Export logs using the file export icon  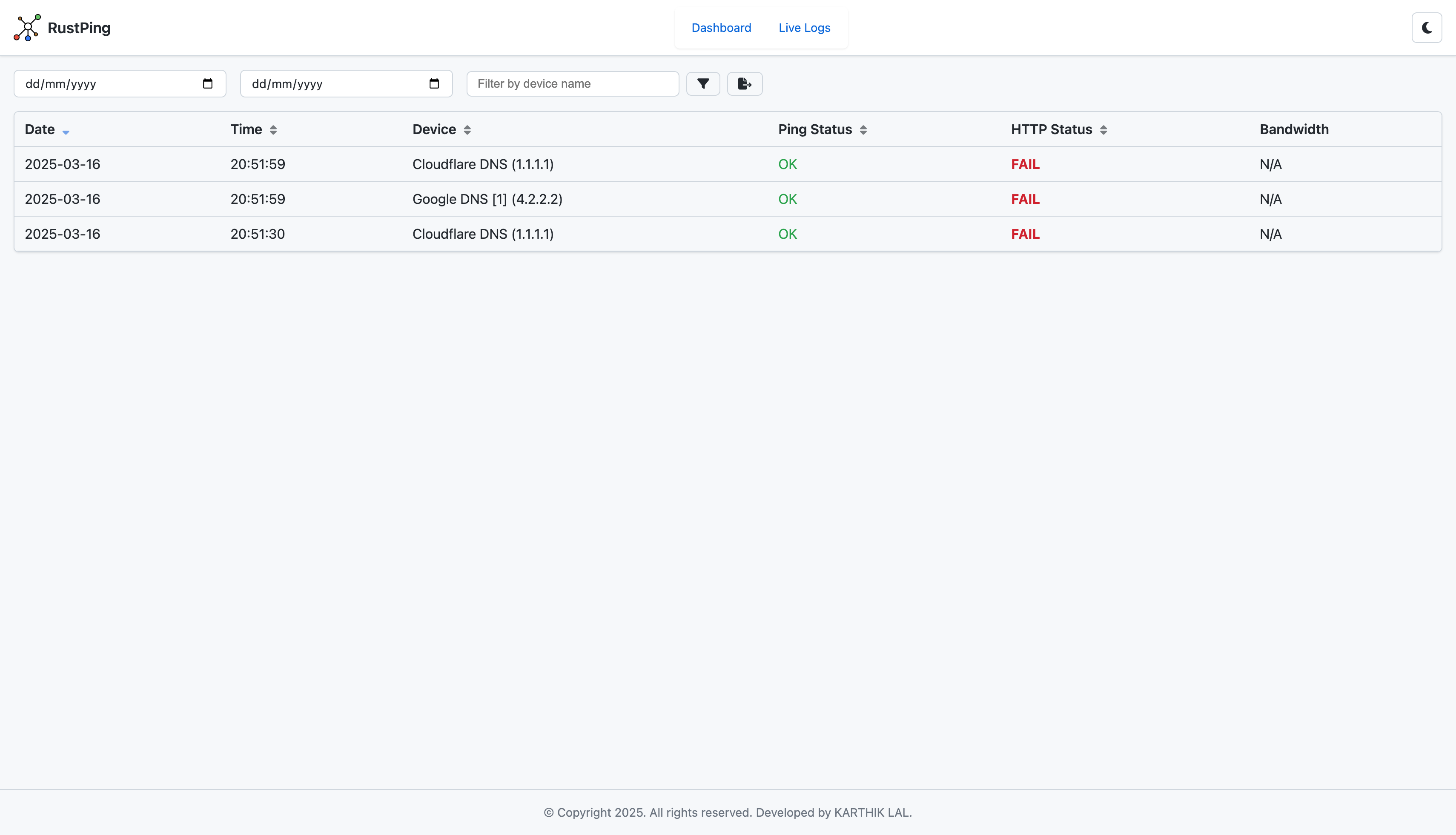(x=744, y=84)
